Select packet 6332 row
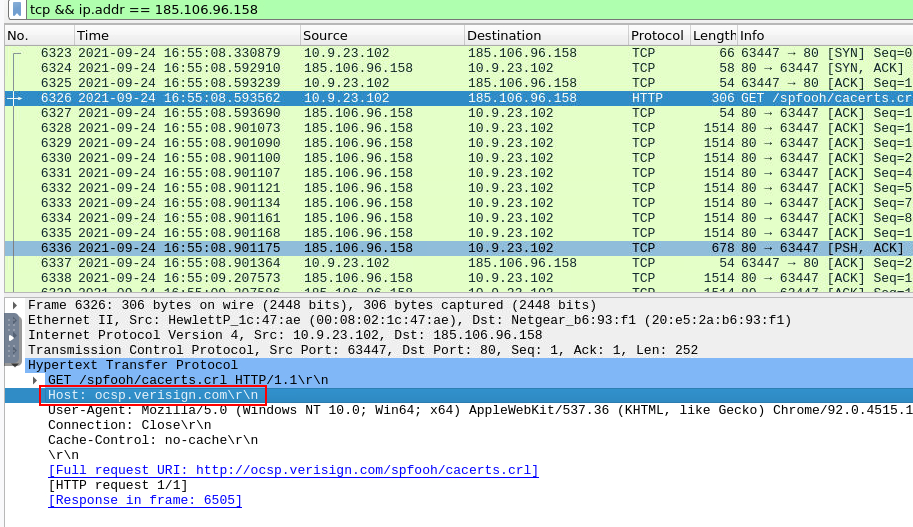 point(459,188)
